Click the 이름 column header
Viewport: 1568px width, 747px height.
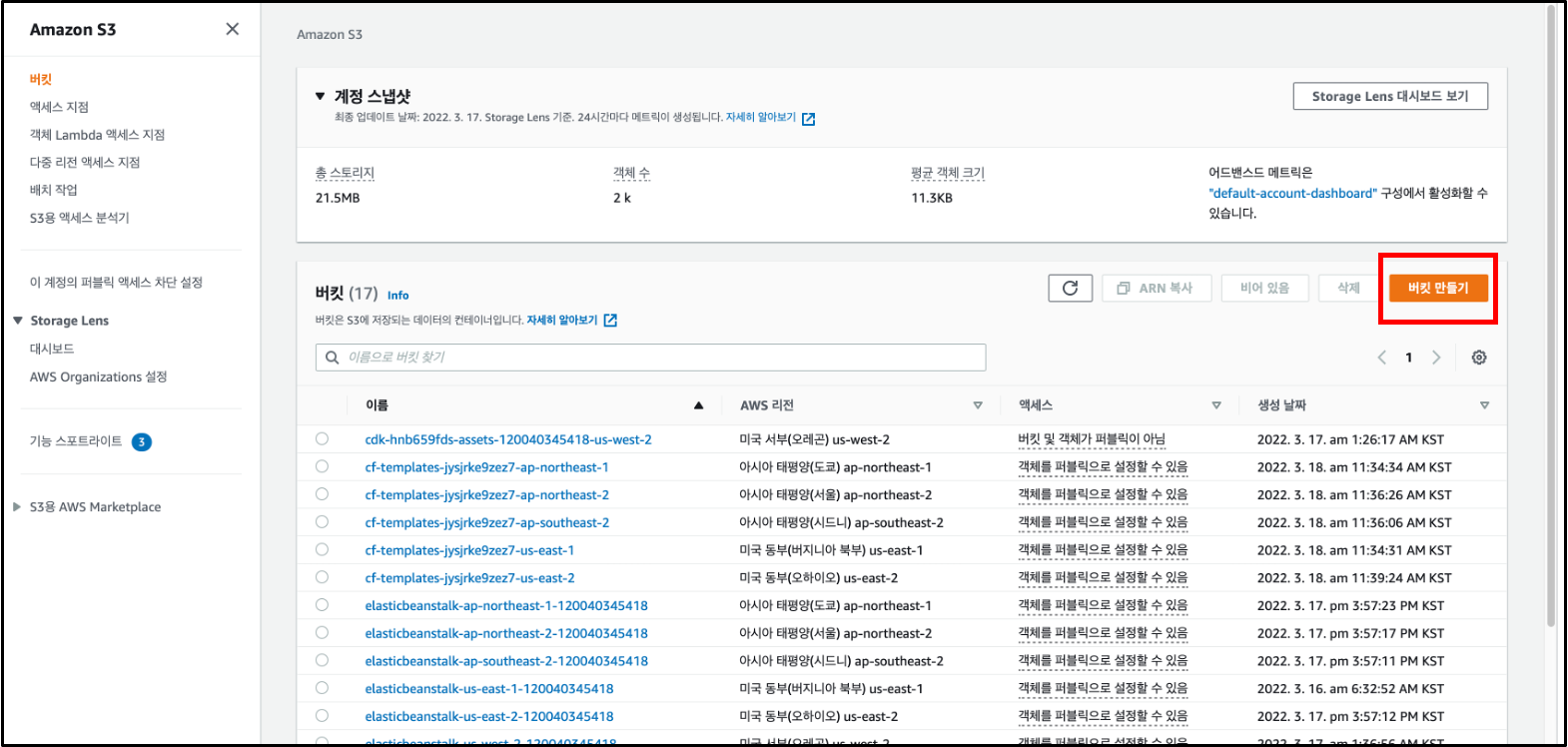[377, 405]
